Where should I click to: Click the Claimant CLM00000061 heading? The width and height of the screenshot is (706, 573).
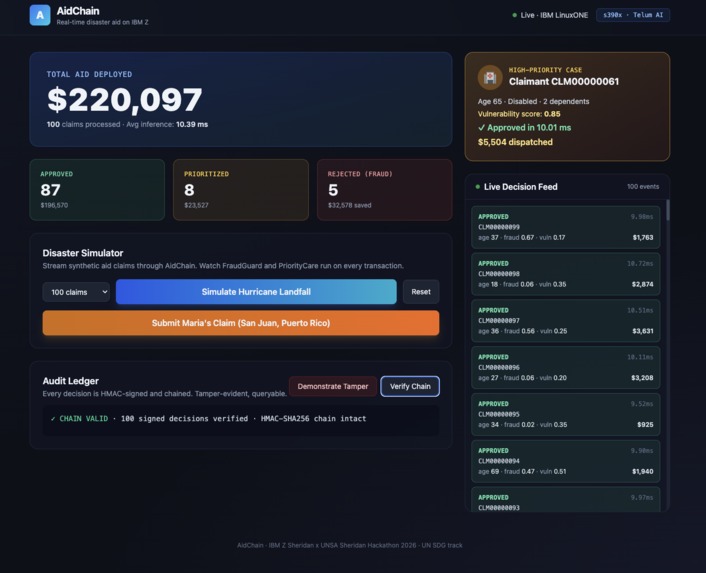point(564,81)
